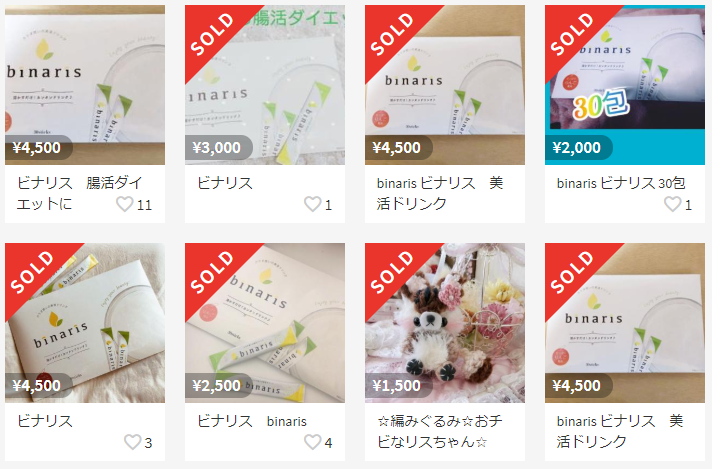
Task: Open the only unsold binaris product image
Action: click(85, 85)
